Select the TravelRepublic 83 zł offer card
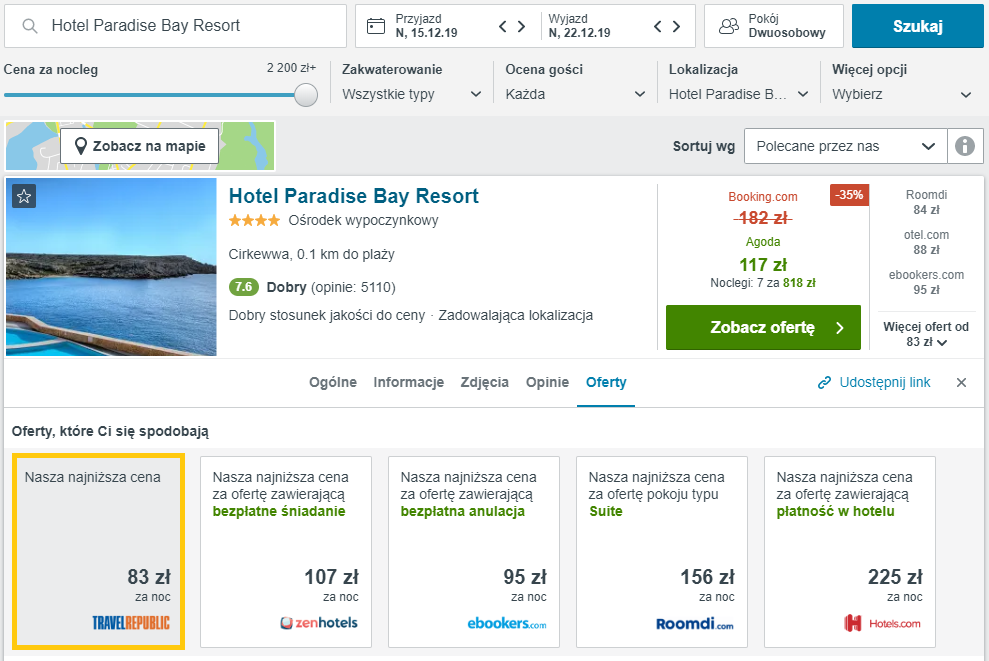 point(98,551)
